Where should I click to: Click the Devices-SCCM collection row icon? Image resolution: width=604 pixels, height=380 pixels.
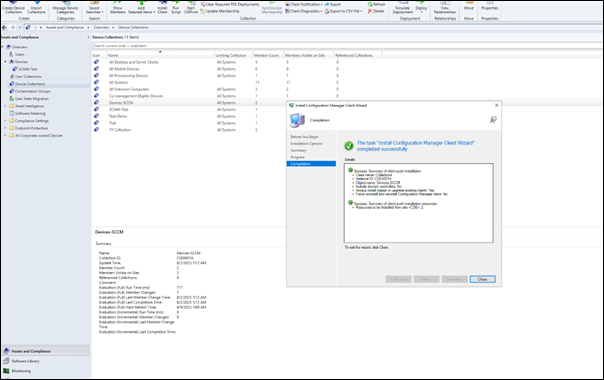pos(96,103)
